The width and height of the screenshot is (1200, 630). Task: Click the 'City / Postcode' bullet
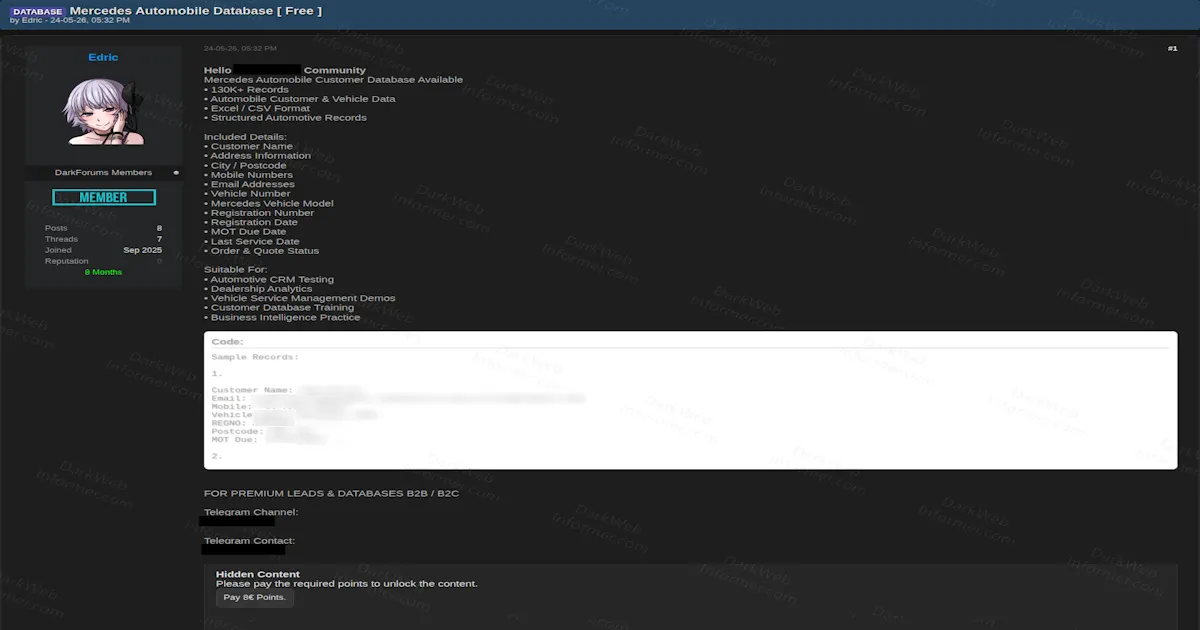[245, 165]
